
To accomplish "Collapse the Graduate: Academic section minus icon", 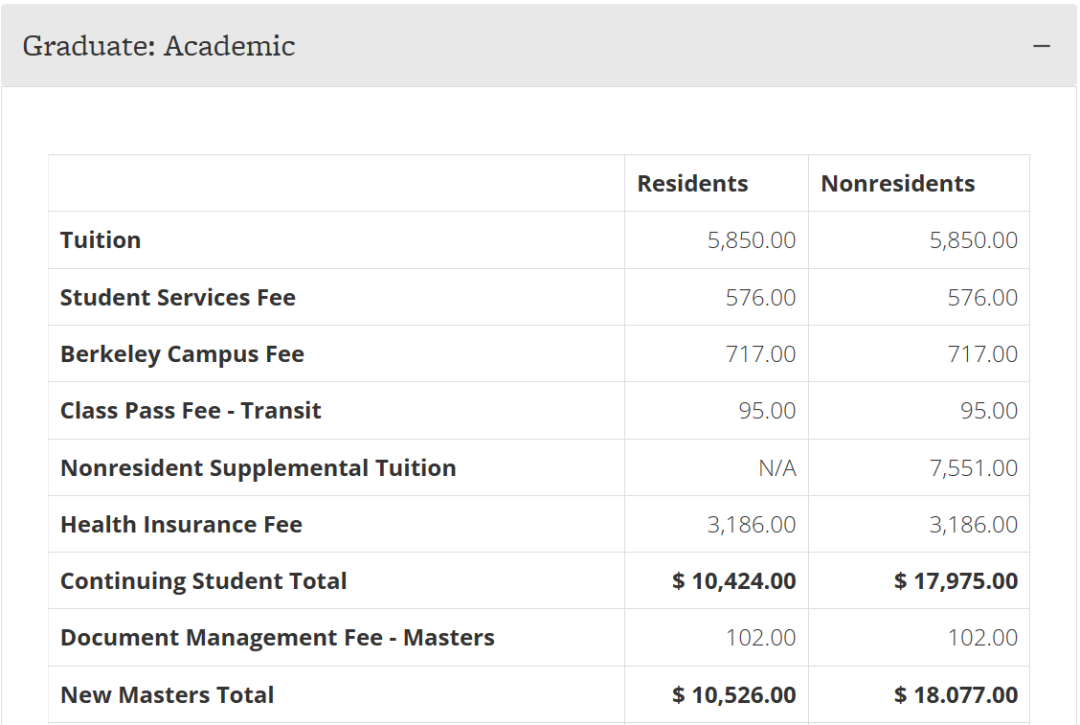I will click(1042, 46).
